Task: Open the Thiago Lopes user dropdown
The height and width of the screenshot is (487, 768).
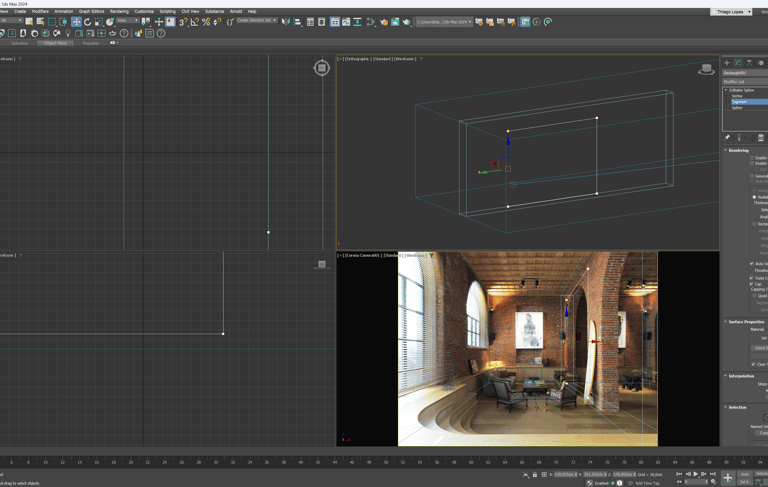Action: (732, 12)
